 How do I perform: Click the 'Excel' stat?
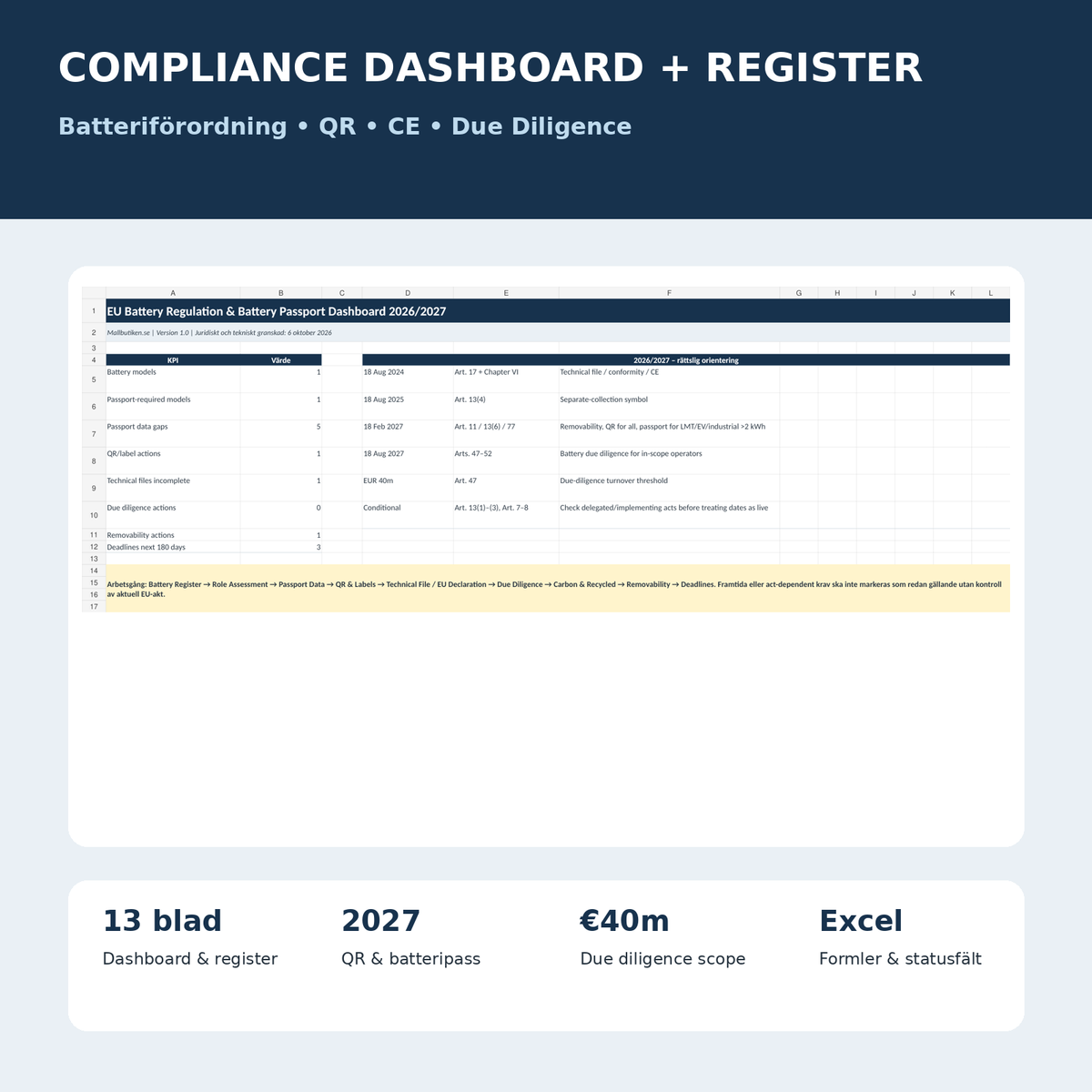coord(861,921)
